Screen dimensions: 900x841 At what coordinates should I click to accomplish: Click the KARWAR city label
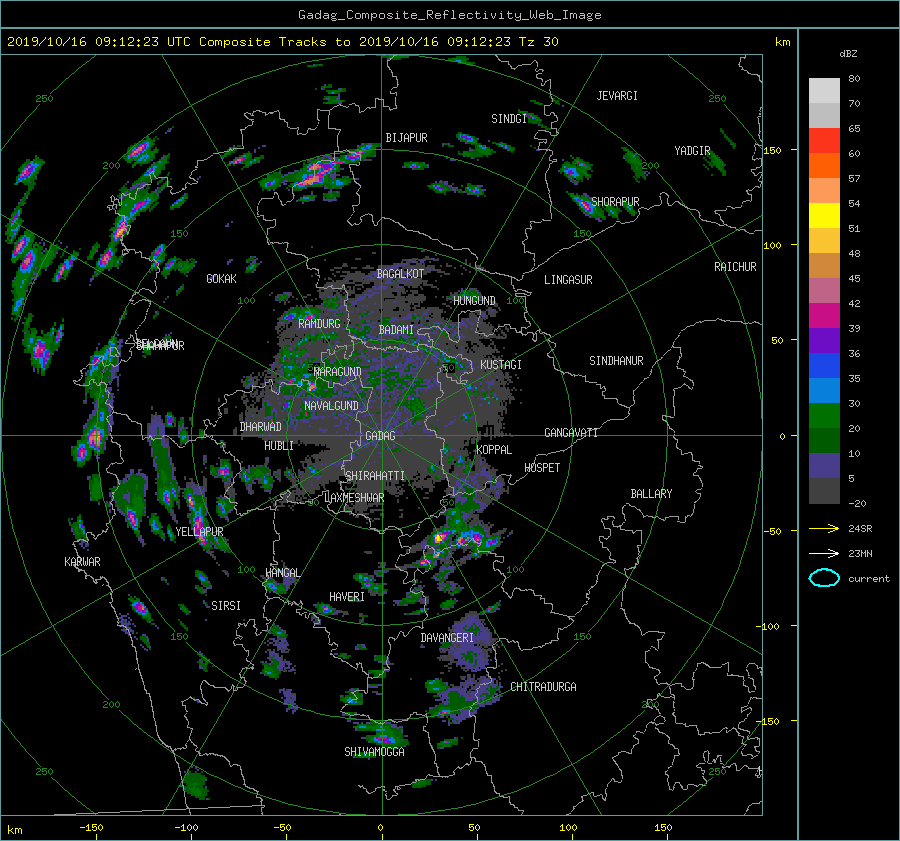[x=82, y=561]
